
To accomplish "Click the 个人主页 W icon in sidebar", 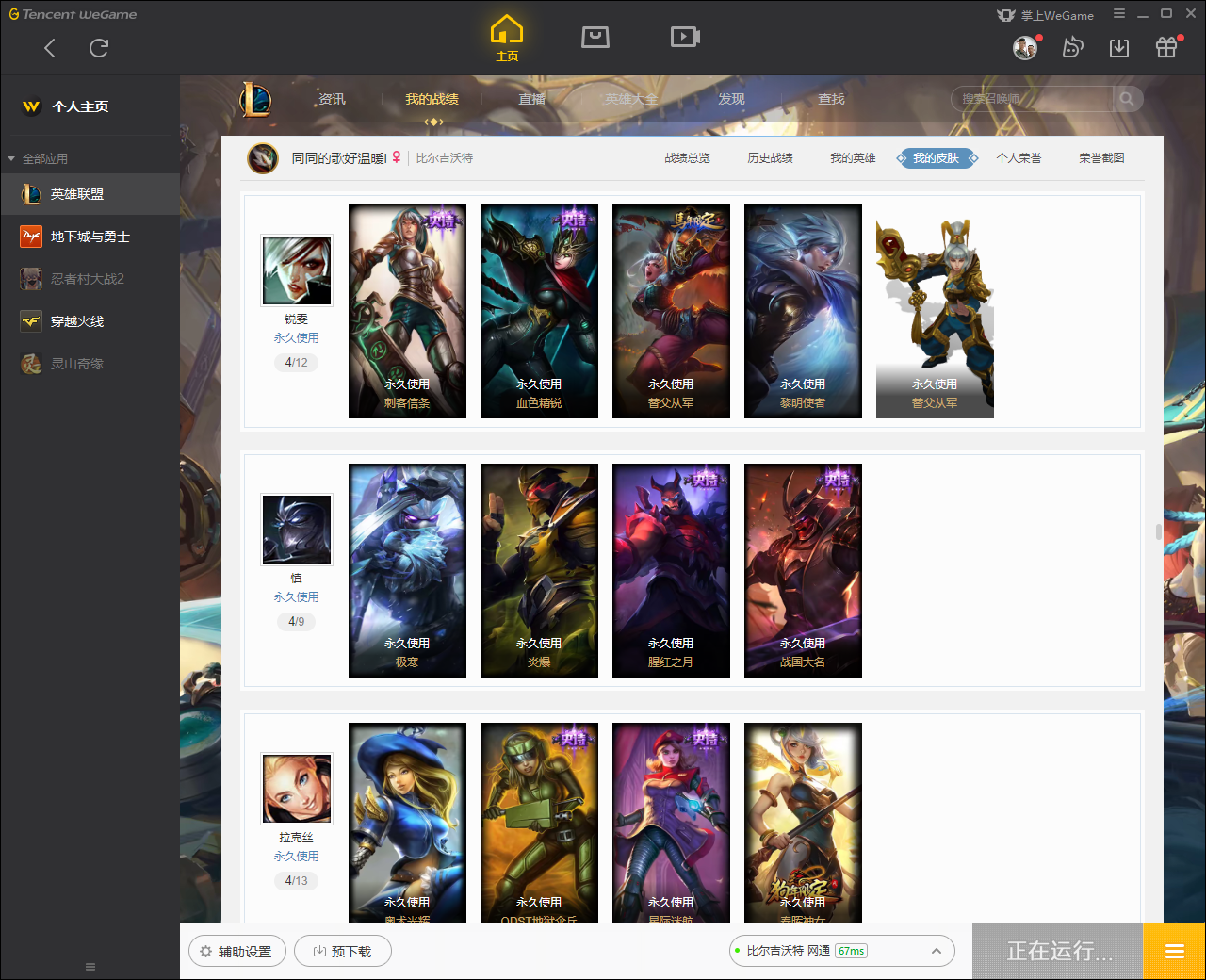I will pyautogui.click(x=31, y=106).
